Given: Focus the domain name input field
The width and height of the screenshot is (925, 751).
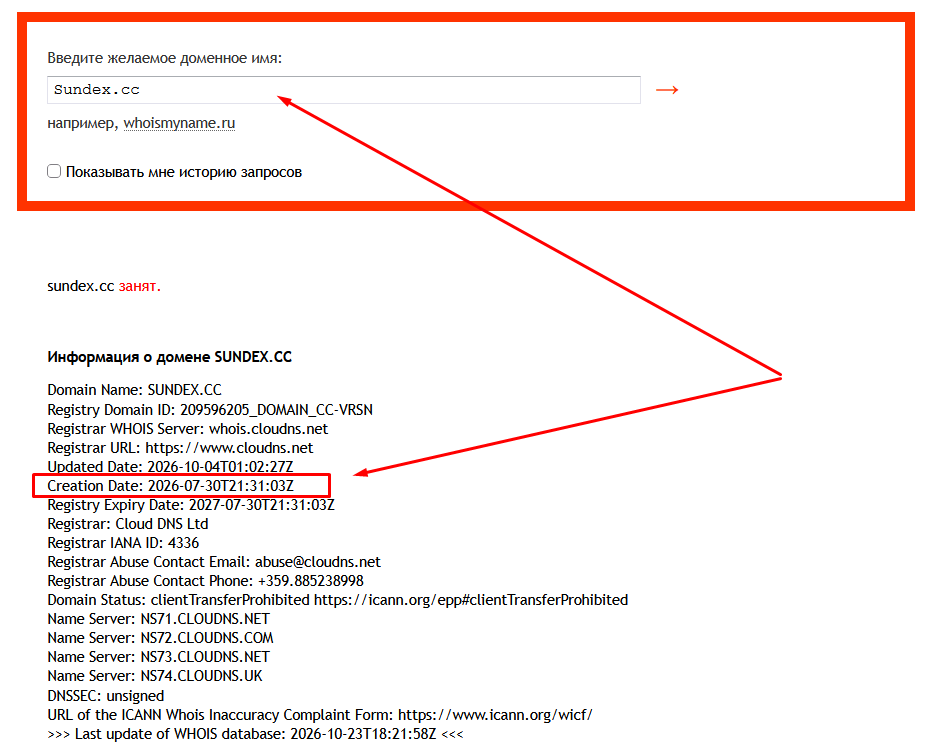Looking at the screenshot, I should [343, 90].
